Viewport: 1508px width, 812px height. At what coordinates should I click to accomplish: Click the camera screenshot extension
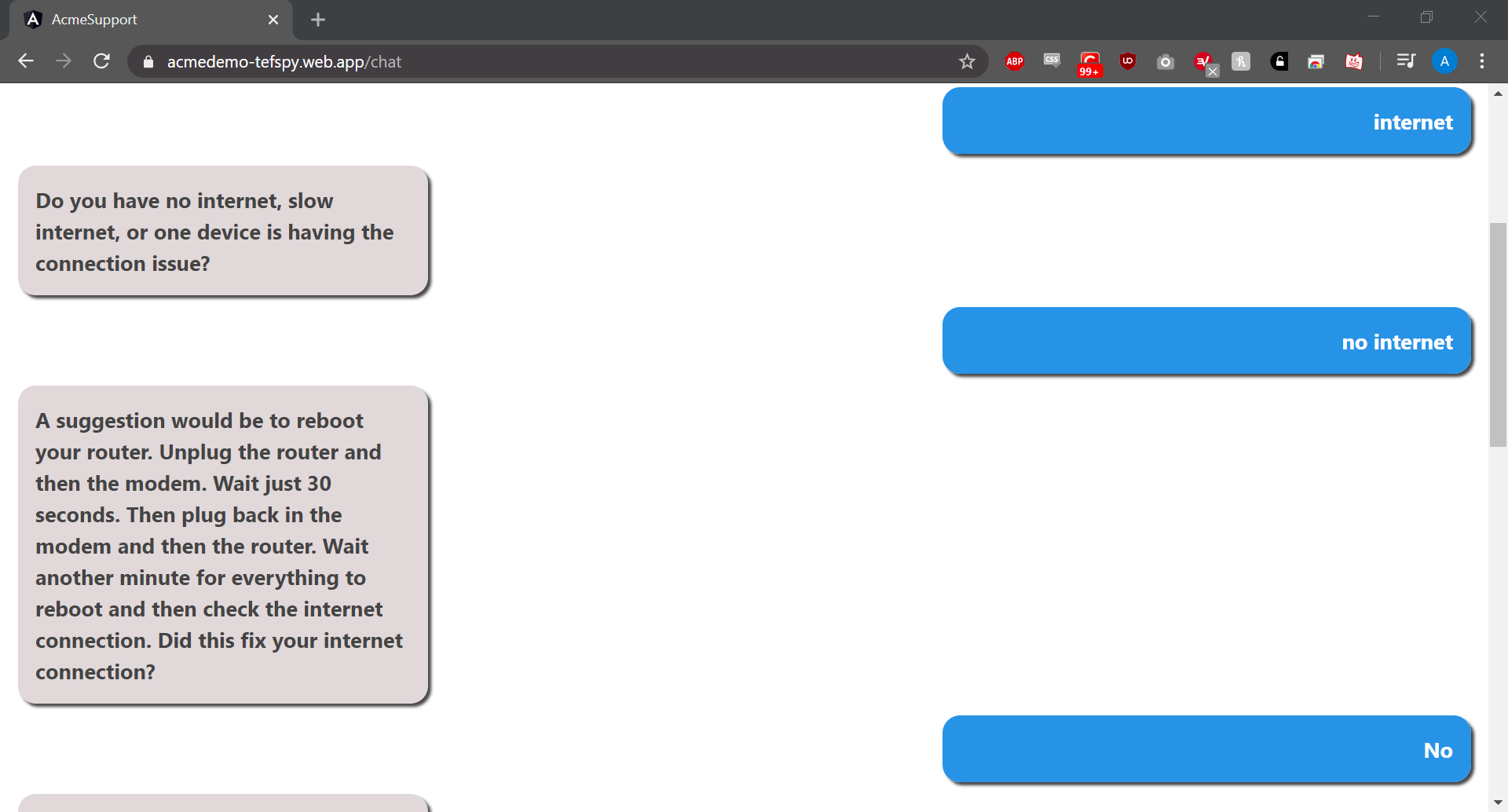[1166, 61]
